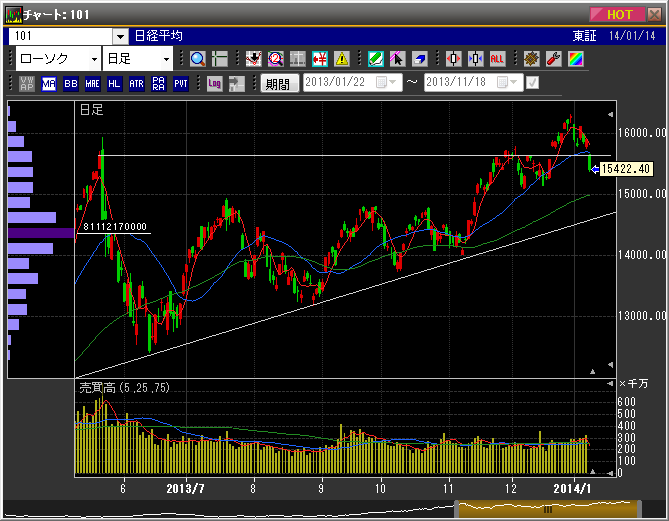Toggle the MA moving average indicator
669x521 pixels.
pos(49,84)
